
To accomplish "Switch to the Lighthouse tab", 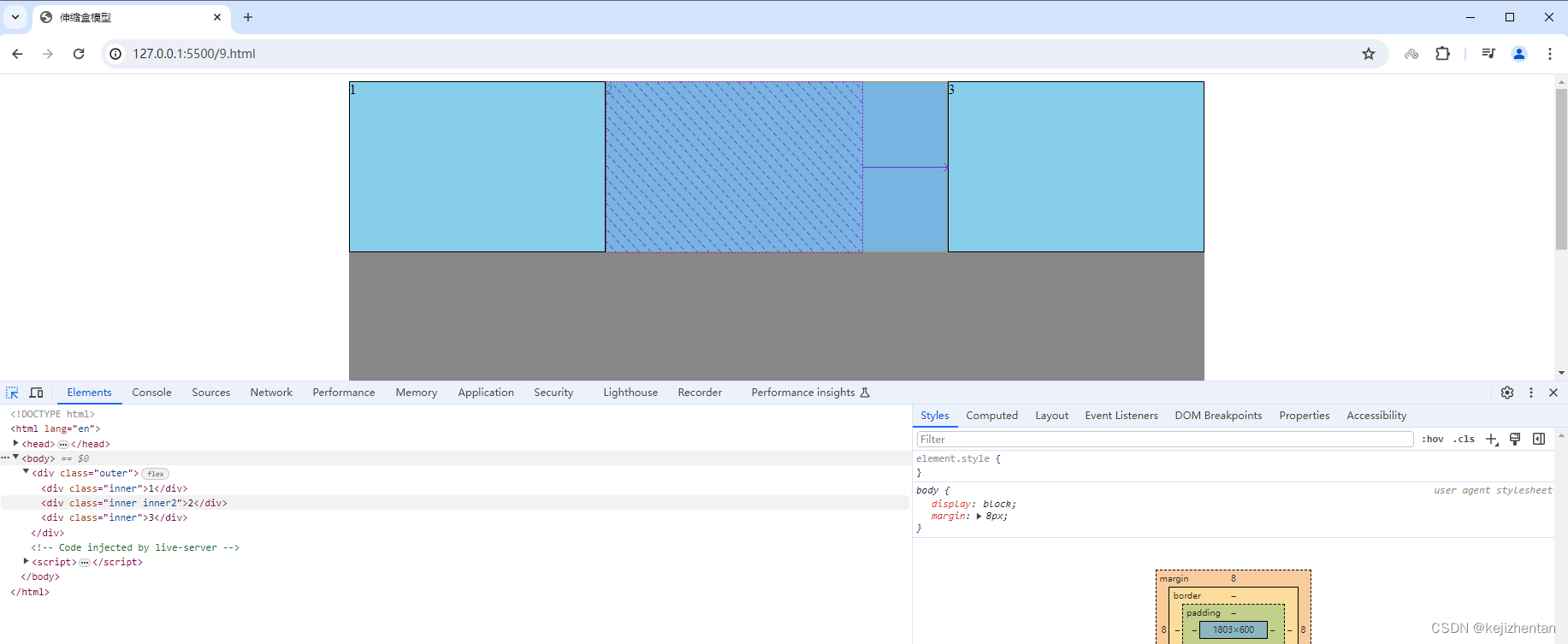I will [630, 393].
